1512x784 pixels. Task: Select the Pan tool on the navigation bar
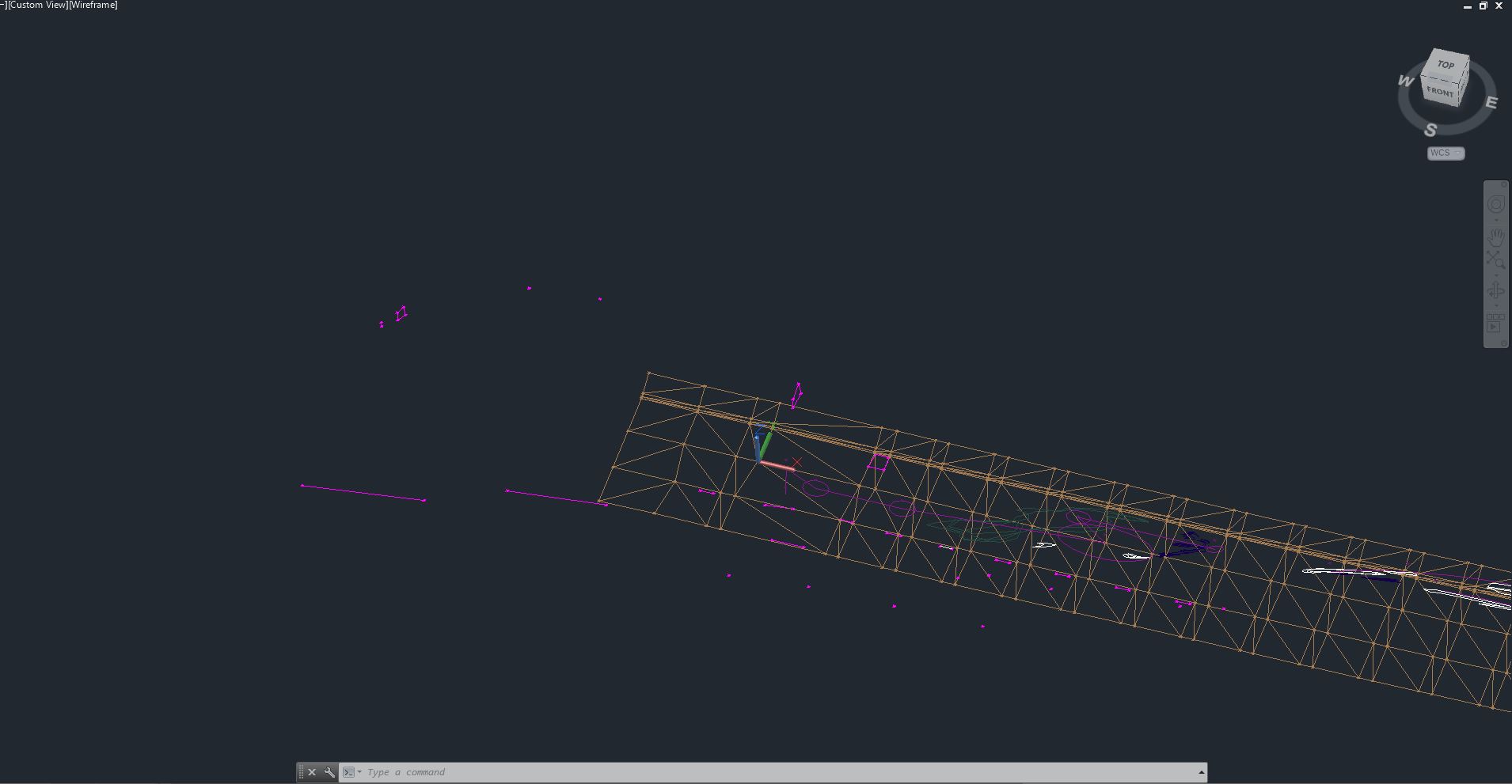(1496, 237)
